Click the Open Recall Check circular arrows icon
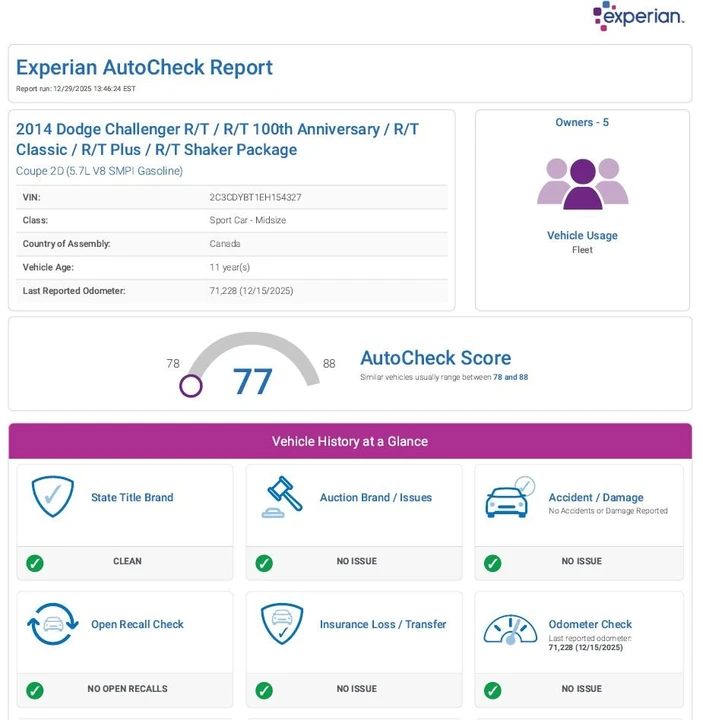The height and width of the screenshot is (720, 703). [x=53, y=624]
